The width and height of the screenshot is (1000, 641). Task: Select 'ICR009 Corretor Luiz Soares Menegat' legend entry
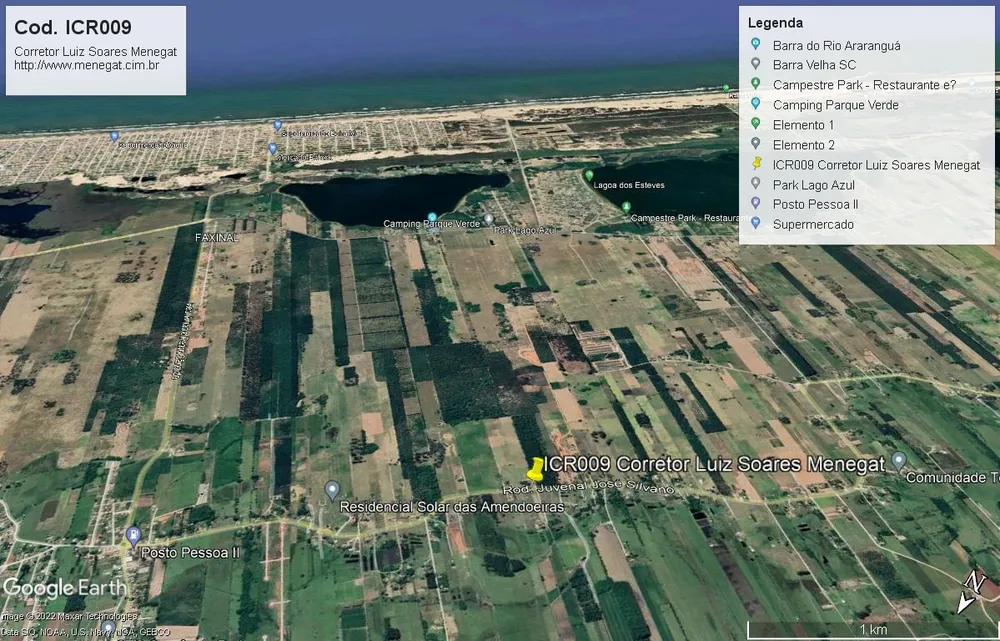click(876, 165)
